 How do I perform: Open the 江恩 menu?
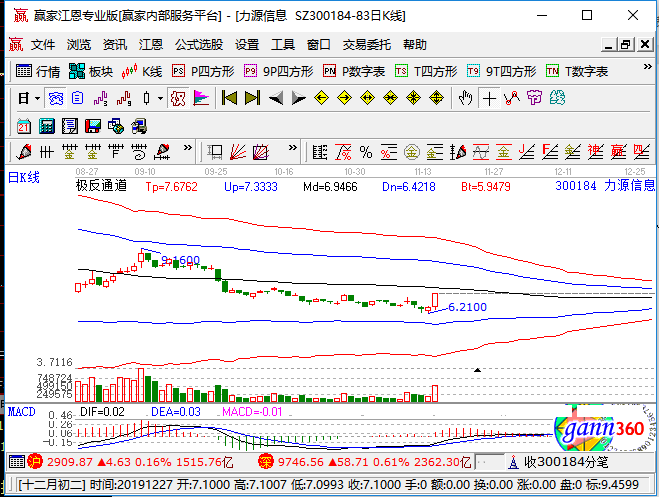coord(151,45)
